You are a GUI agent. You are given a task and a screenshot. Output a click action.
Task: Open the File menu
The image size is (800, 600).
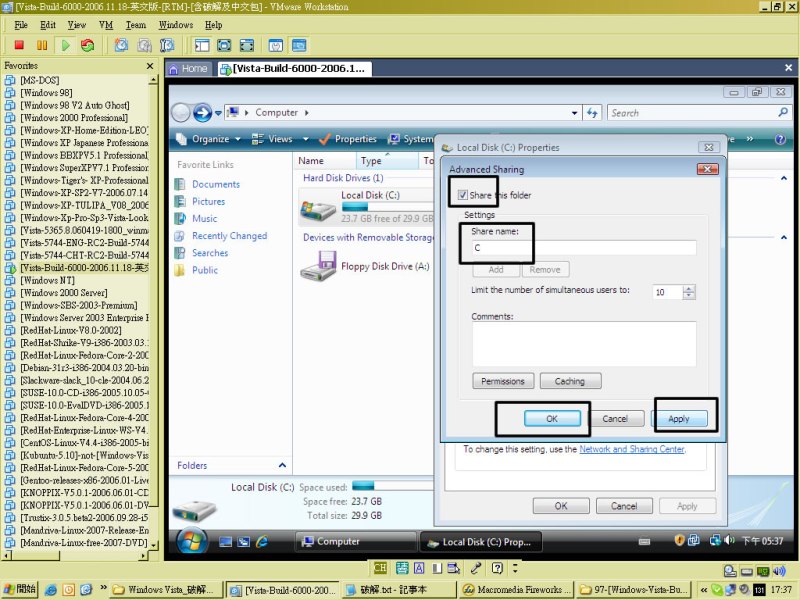[21, 25]
